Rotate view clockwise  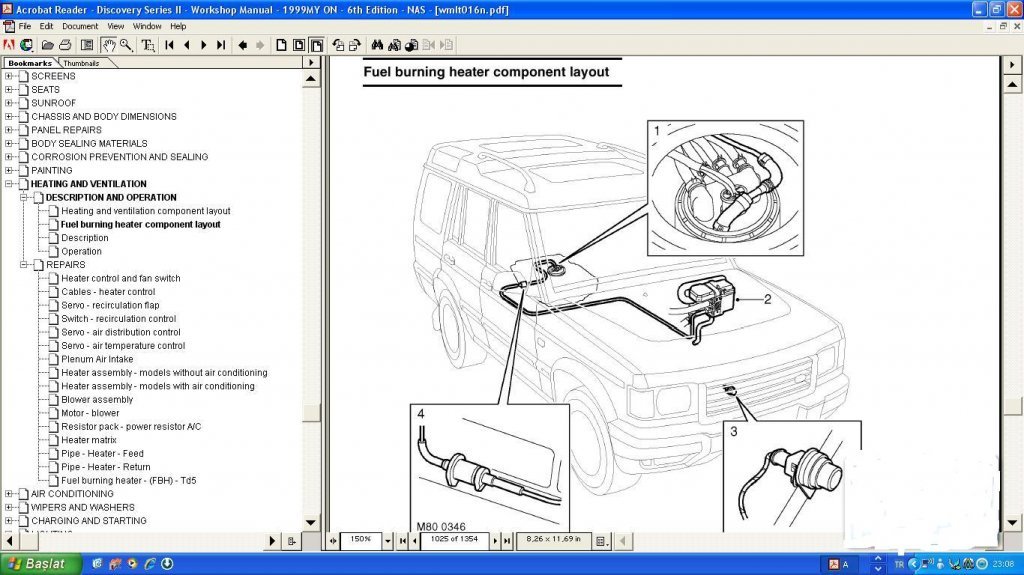[355, 45]
